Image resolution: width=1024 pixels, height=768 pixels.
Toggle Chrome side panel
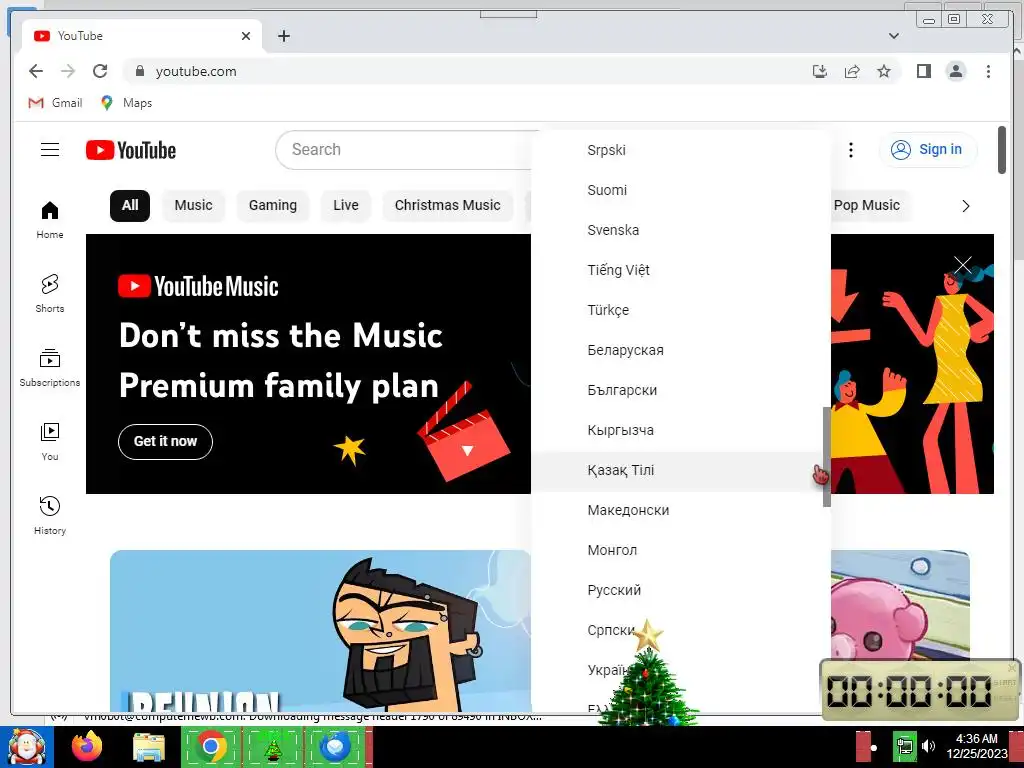point(923,71)
